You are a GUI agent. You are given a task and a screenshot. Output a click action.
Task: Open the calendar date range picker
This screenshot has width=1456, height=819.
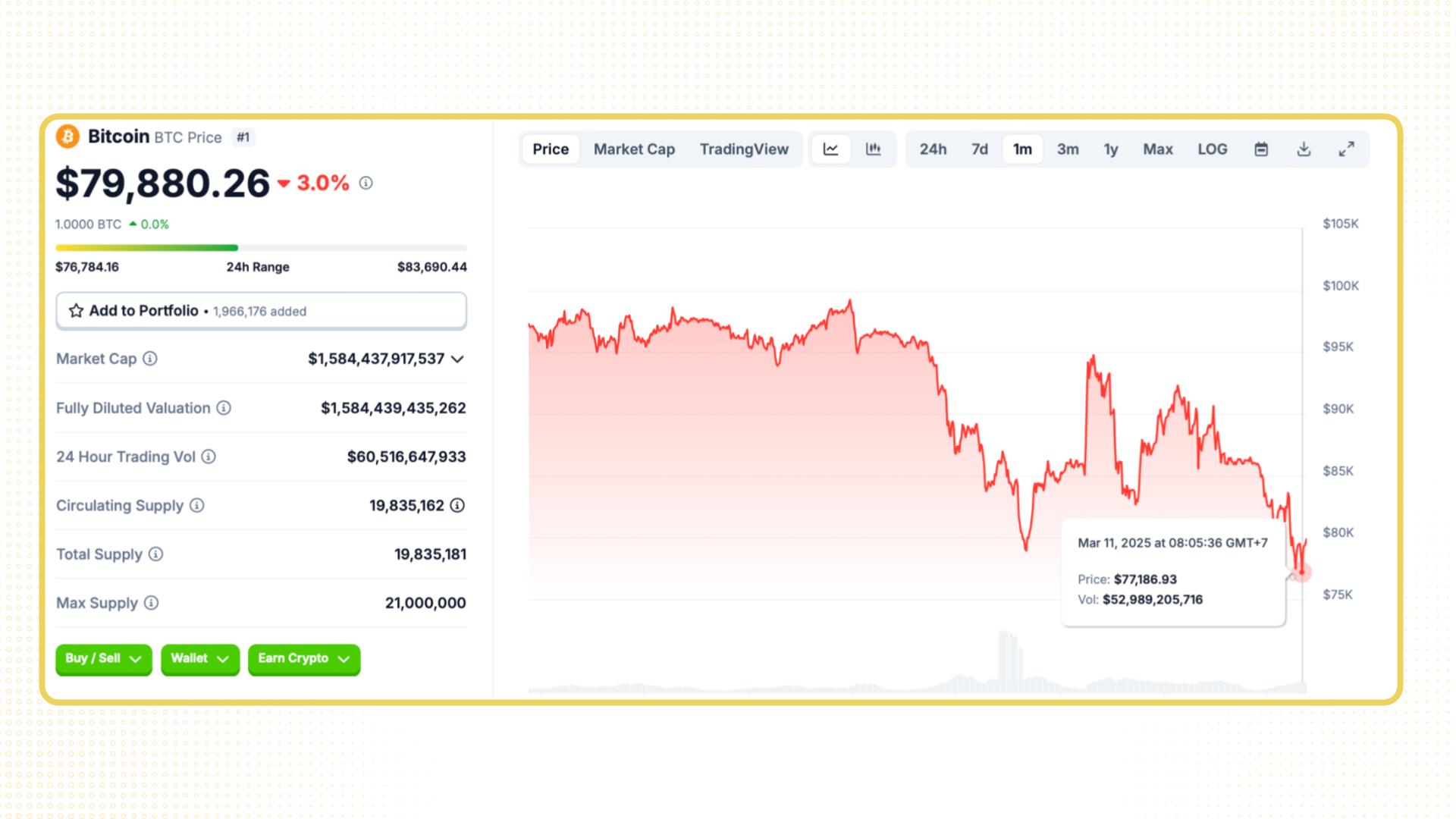[x=1261, y=149]
